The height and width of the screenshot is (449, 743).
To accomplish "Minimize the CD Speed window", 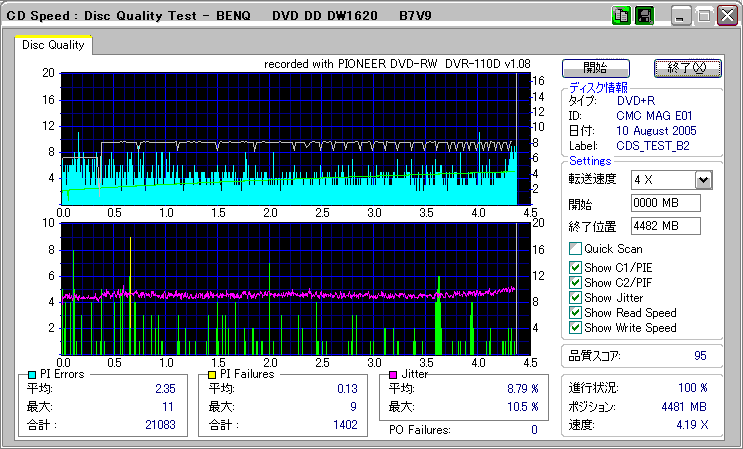I will pos(681,16).
